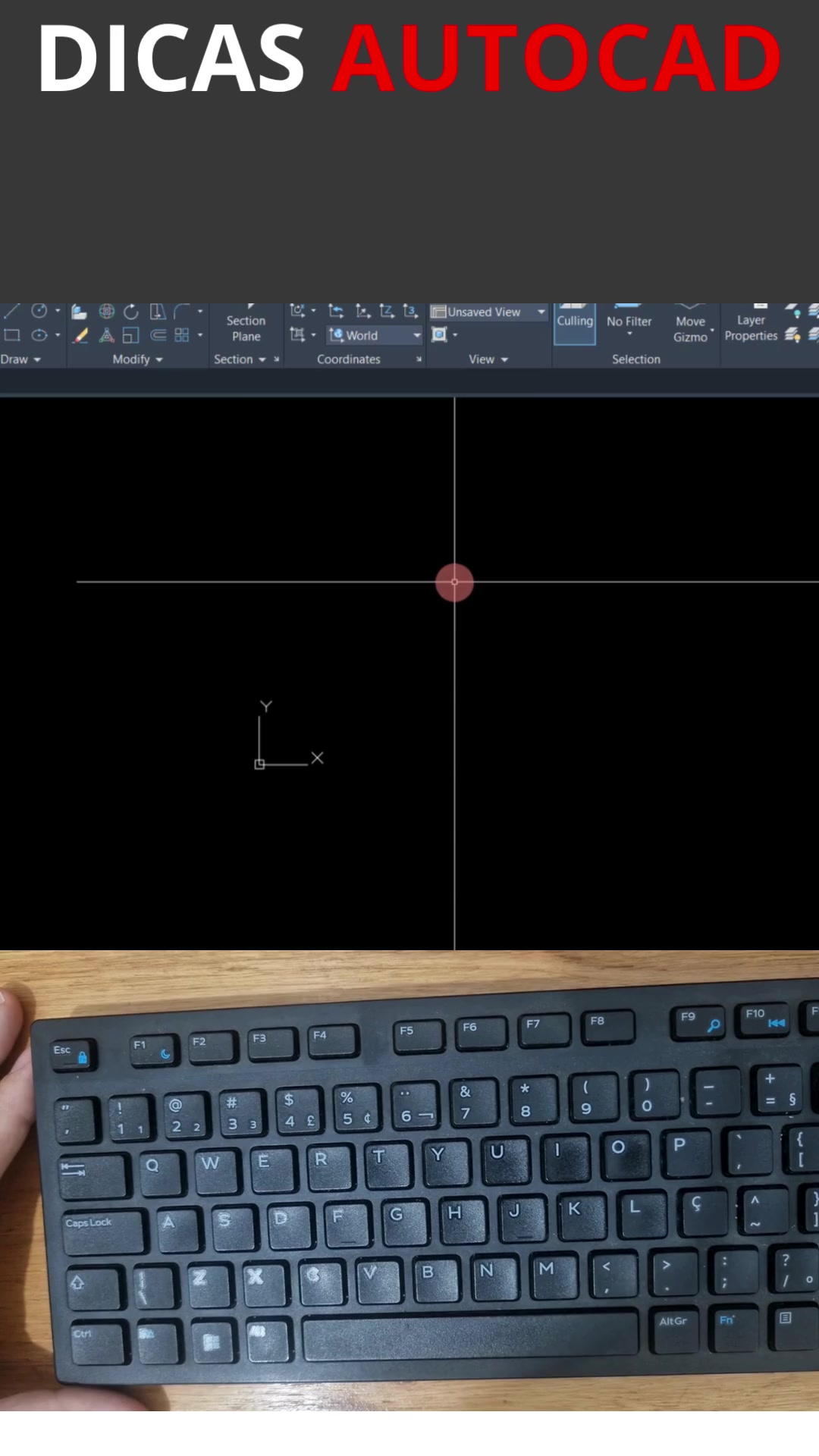819x1456 pixels.
Task: Click the UCS View icon below the UCS icon settings
Action: (x=297, y=334)
